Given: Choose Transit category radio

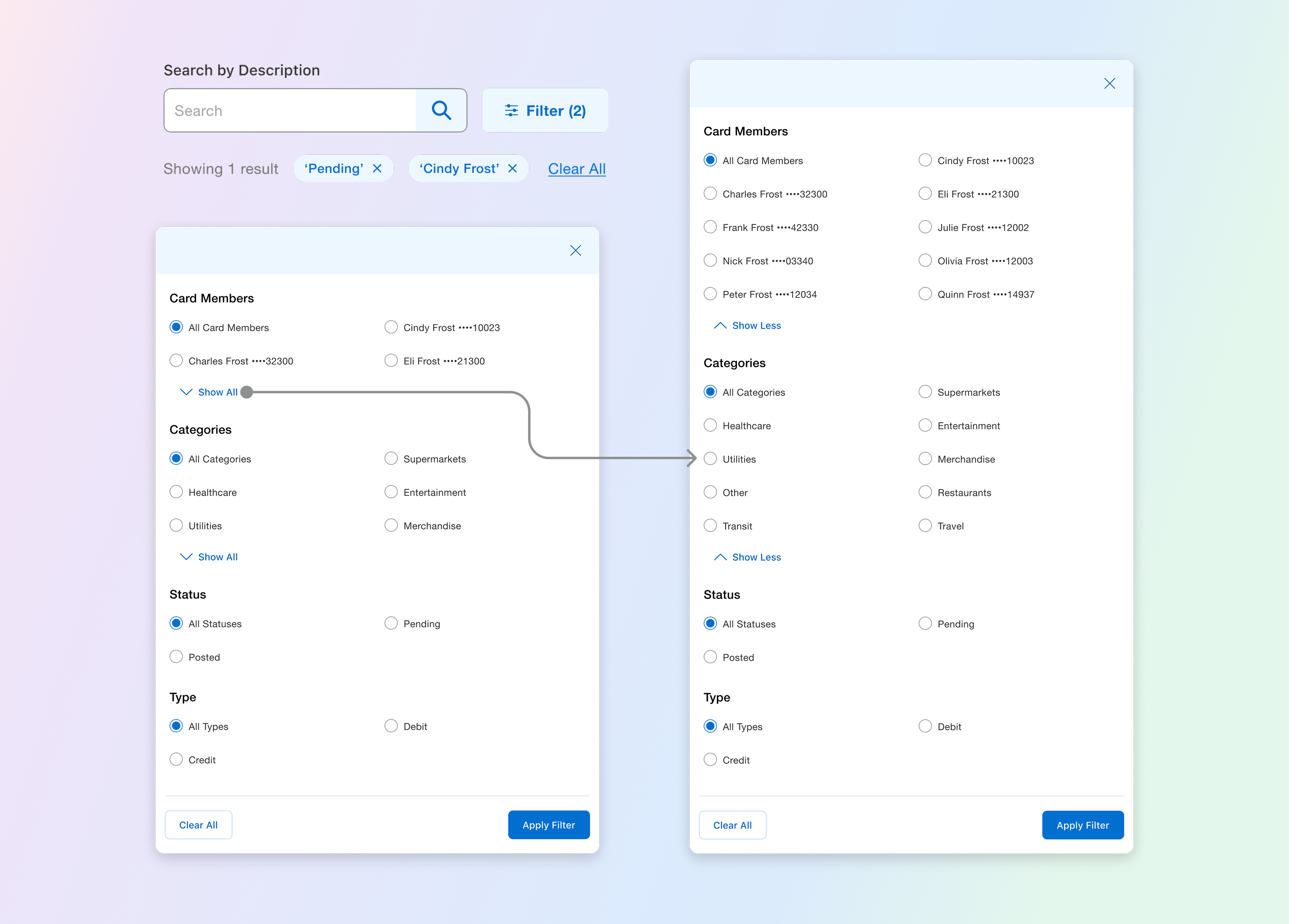Looking at the screenshot, I should (x=711, y=526).
